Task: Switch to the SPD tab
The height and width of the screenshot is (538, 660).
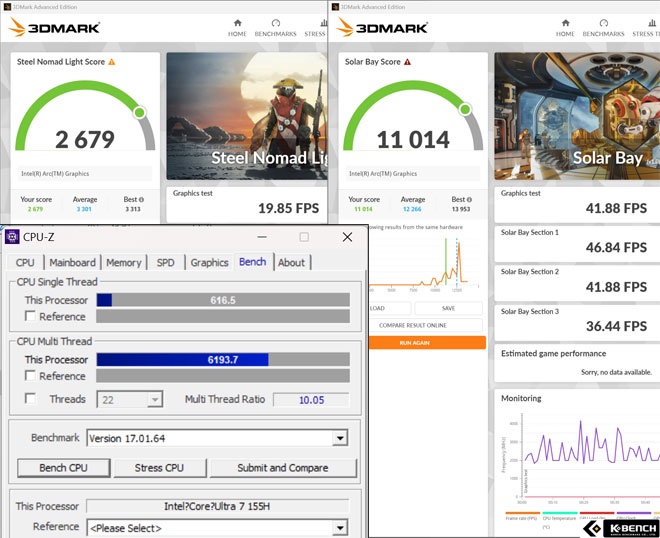Action: click(165, 262)
